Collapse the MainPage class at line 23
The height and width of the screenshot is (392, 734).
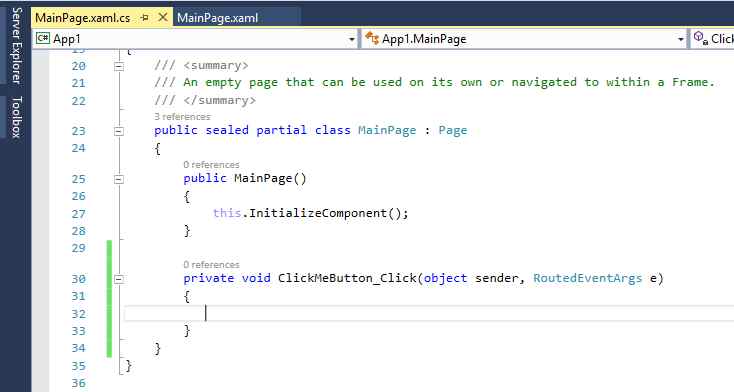click(119, 131)
